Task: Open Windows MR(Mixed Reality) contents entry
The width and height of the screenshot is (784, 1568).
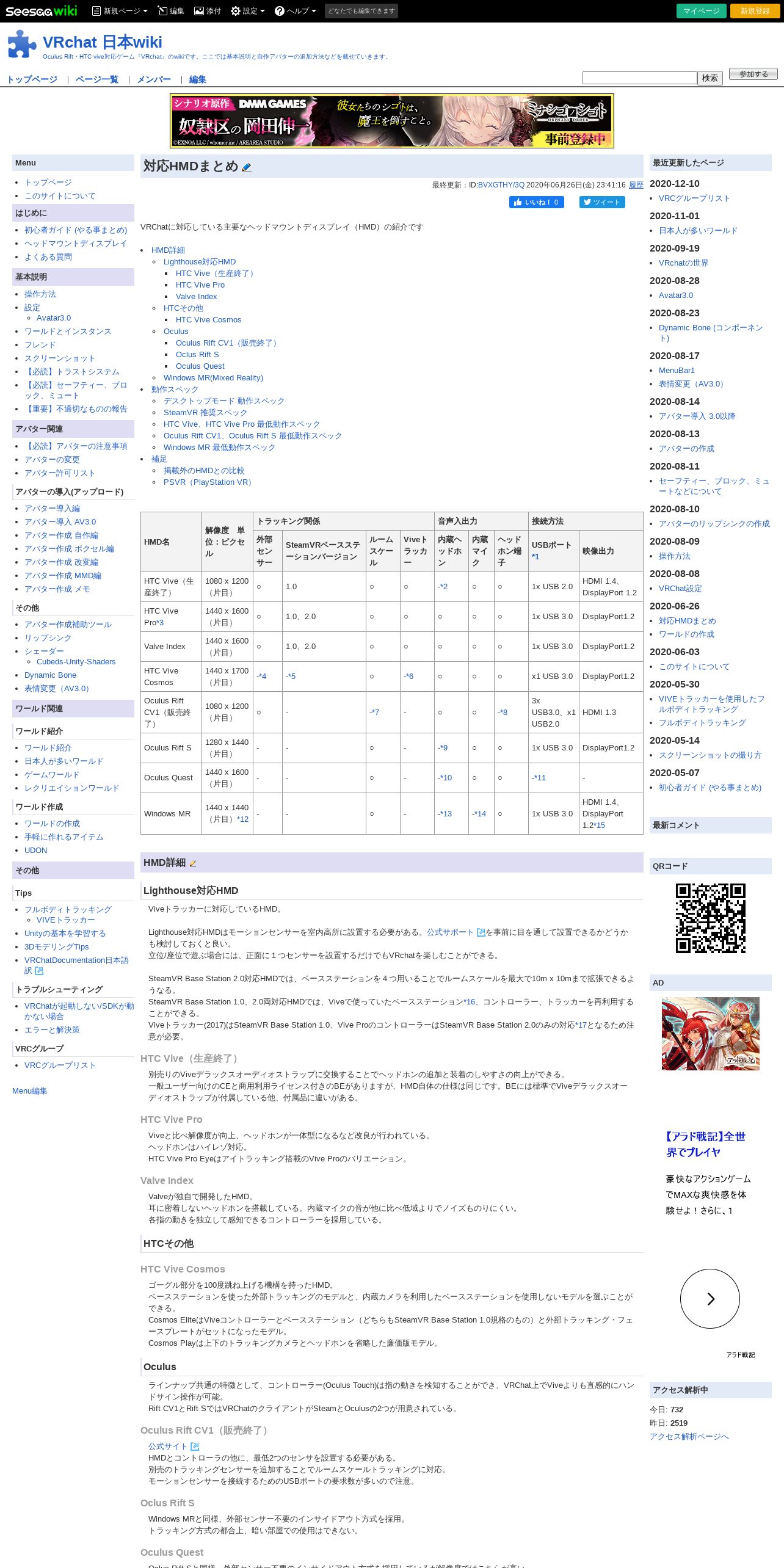Action: (x=213, y=378)
